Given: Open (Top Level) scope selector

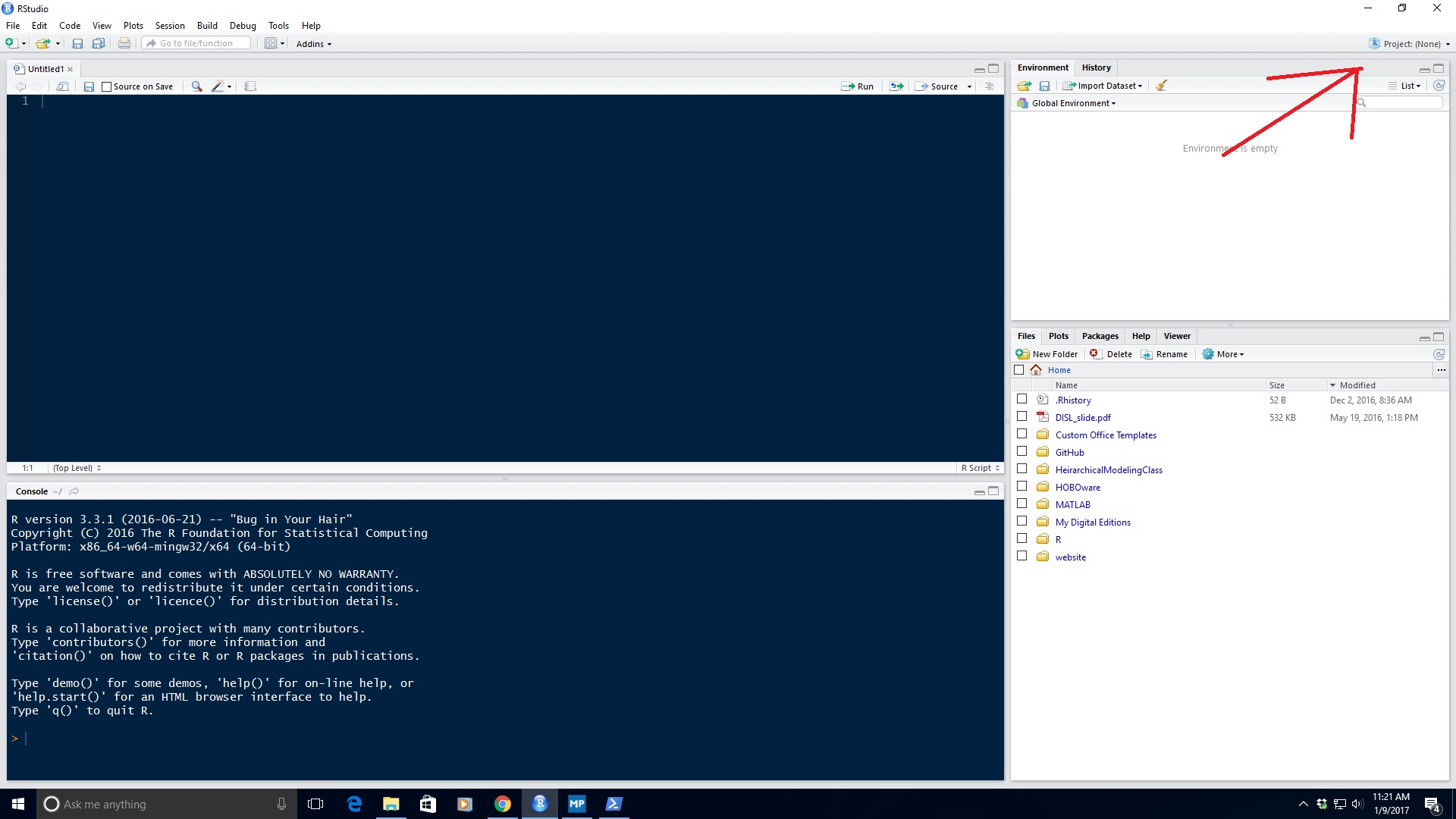Looking at the screenshot, I should tap(77, 468).
